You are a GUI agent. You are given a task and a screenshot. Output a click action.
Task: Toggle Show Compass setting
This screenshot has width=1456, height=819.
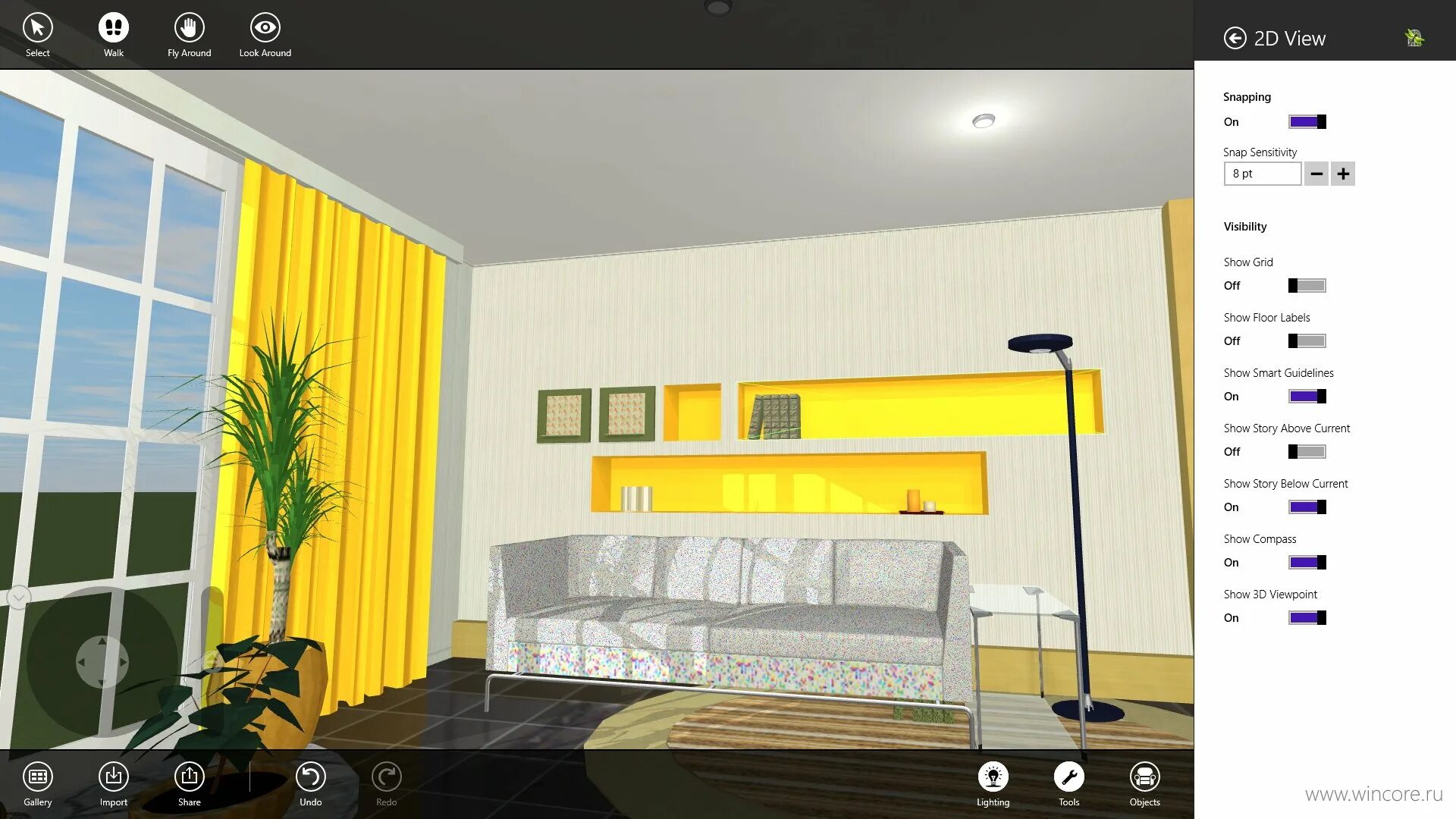click(1306, 562)
